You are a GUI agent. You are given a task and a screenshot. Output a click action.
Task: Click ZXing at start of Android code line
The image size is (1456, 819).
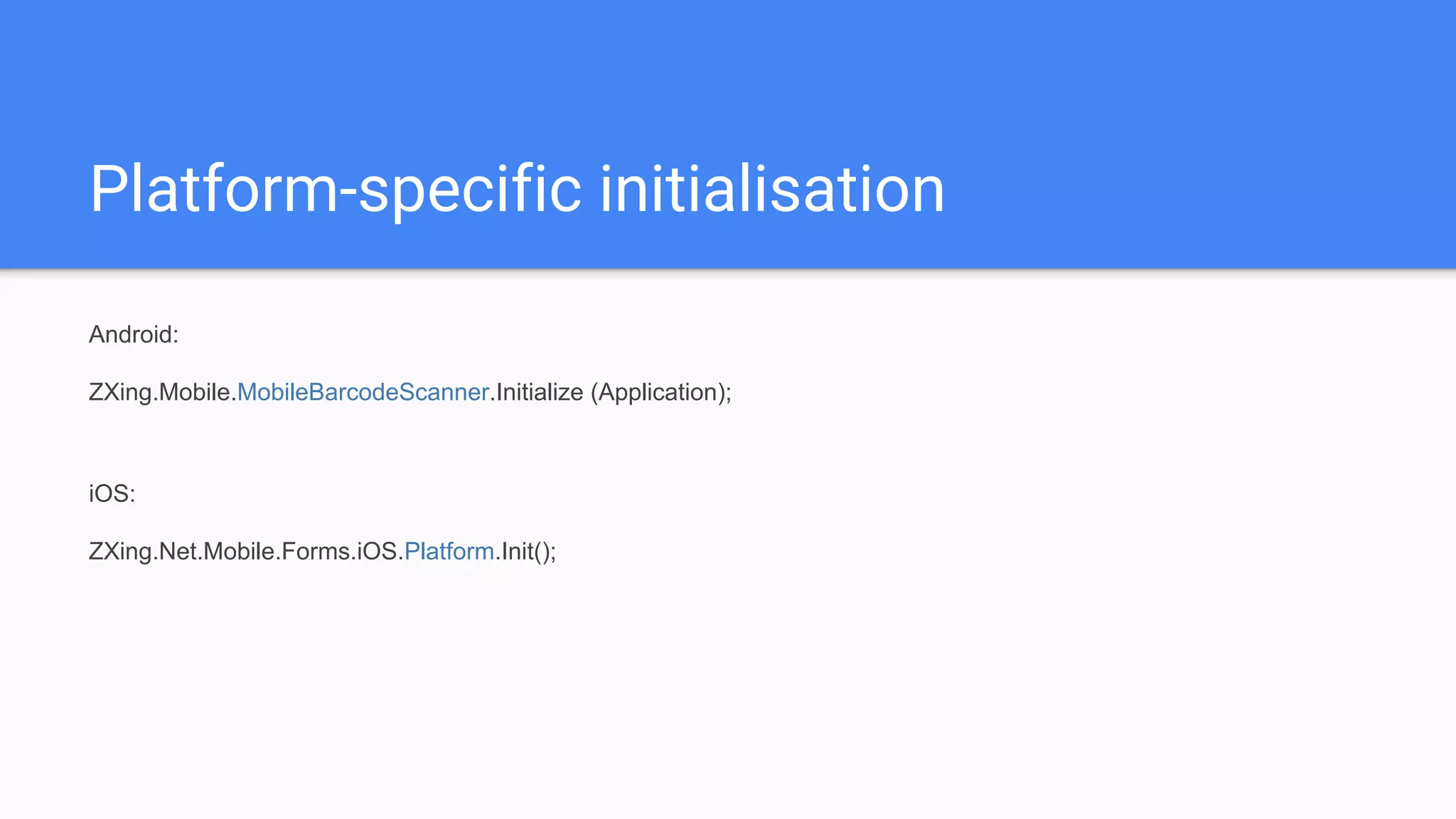tap(120, 392)
